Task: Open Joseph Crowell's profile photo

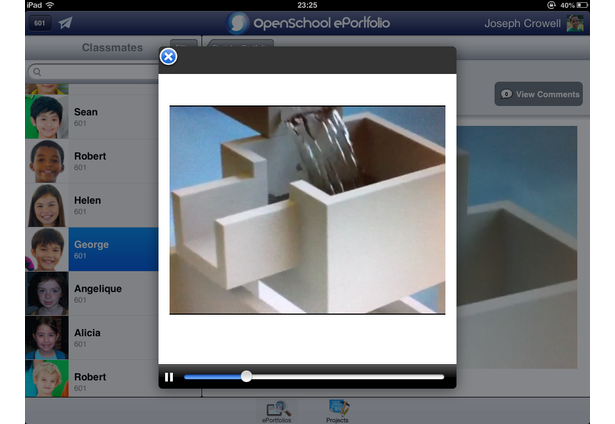Action: (575, 23)
